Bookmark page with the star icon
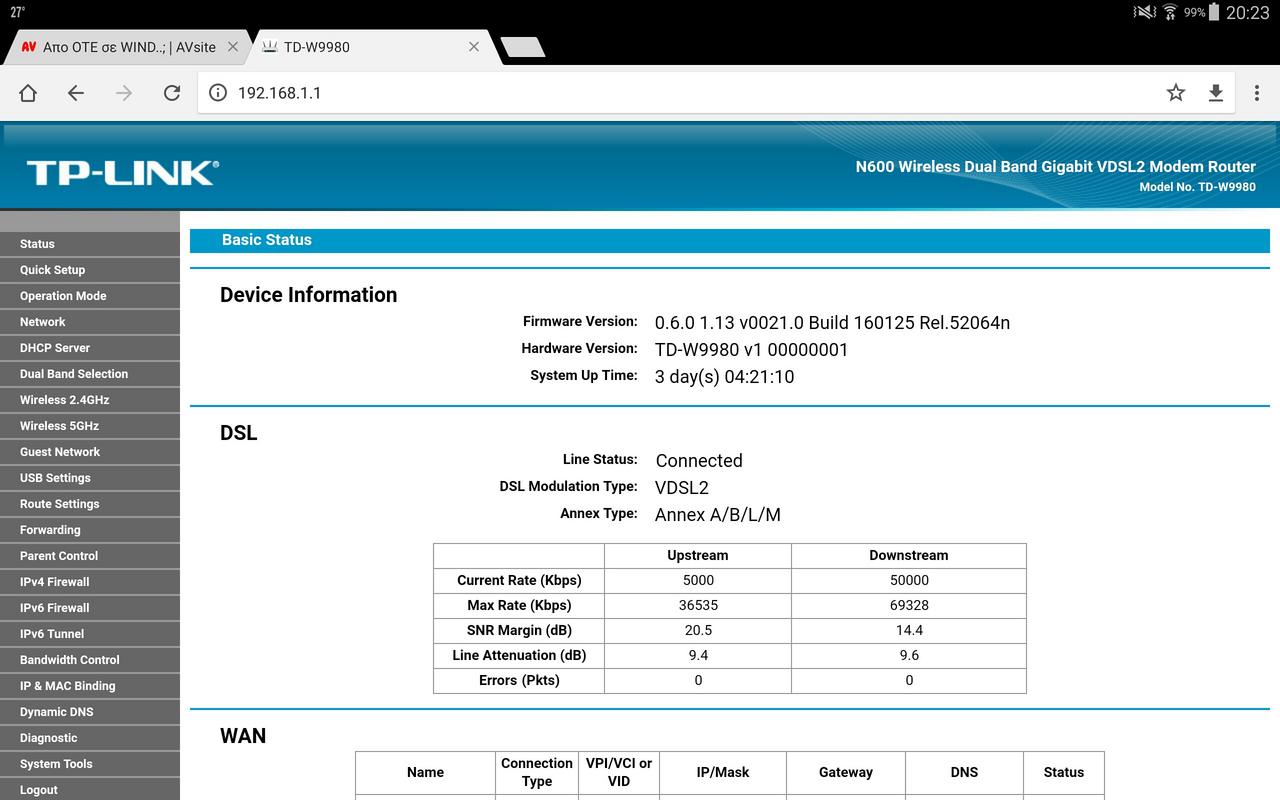The width and height of the screenshot is (1280, 800). tap(1176, 93)
